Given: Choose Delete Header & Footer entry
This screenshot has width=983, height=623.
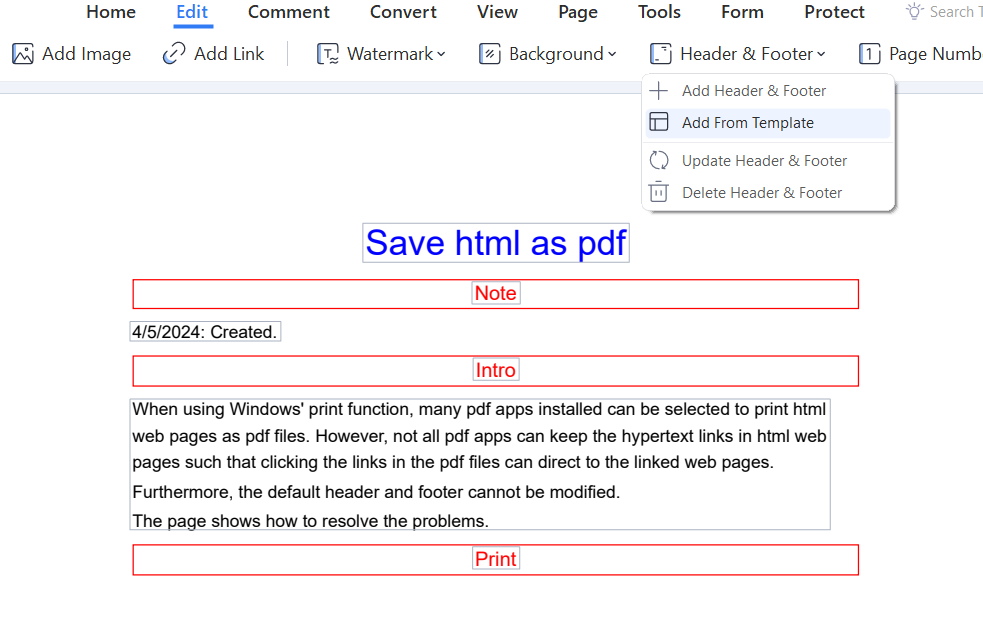Looking at the screenshot, I should pos(768,193).
